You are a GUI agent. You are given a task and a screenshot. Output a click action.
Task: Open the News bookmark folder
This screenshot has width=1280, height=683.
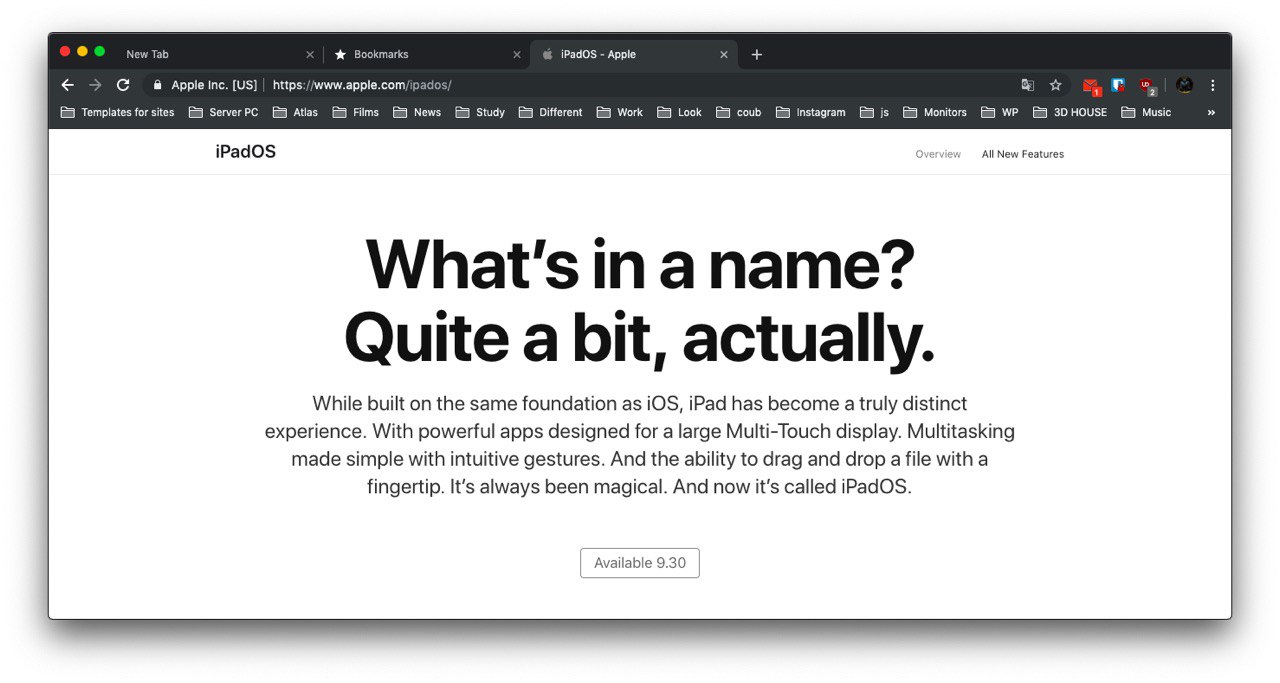click(x=417, y=112)
